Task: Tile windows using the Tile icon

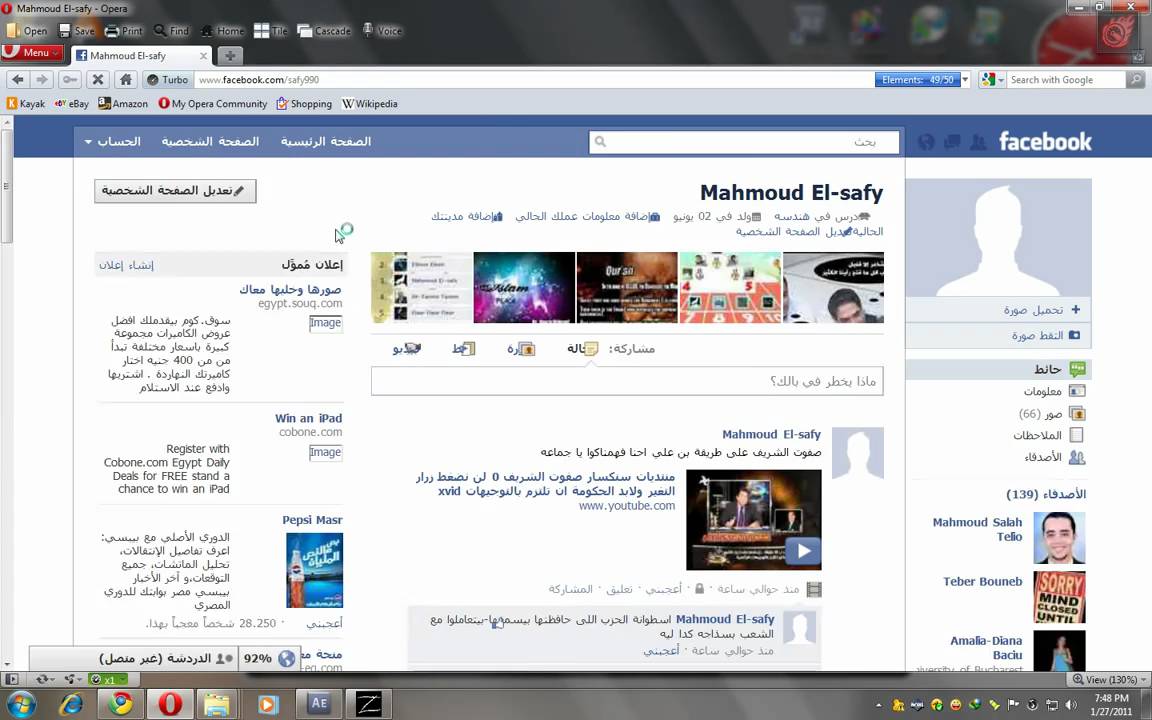Action: (x=270, y=31)
